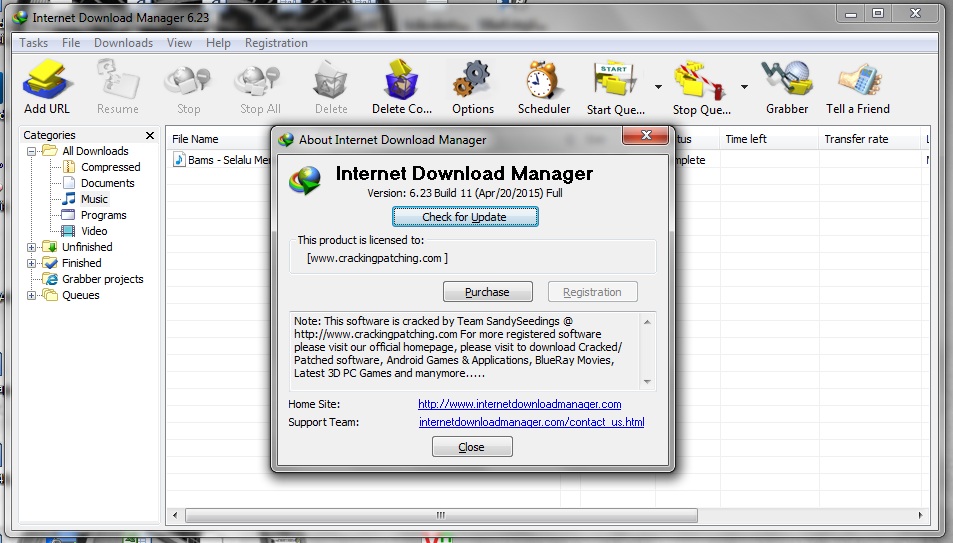The width and height of the screenshot is (953, 543).
Task: Click the horizontal scrollbar left arrow
Action: click(175, 515)
